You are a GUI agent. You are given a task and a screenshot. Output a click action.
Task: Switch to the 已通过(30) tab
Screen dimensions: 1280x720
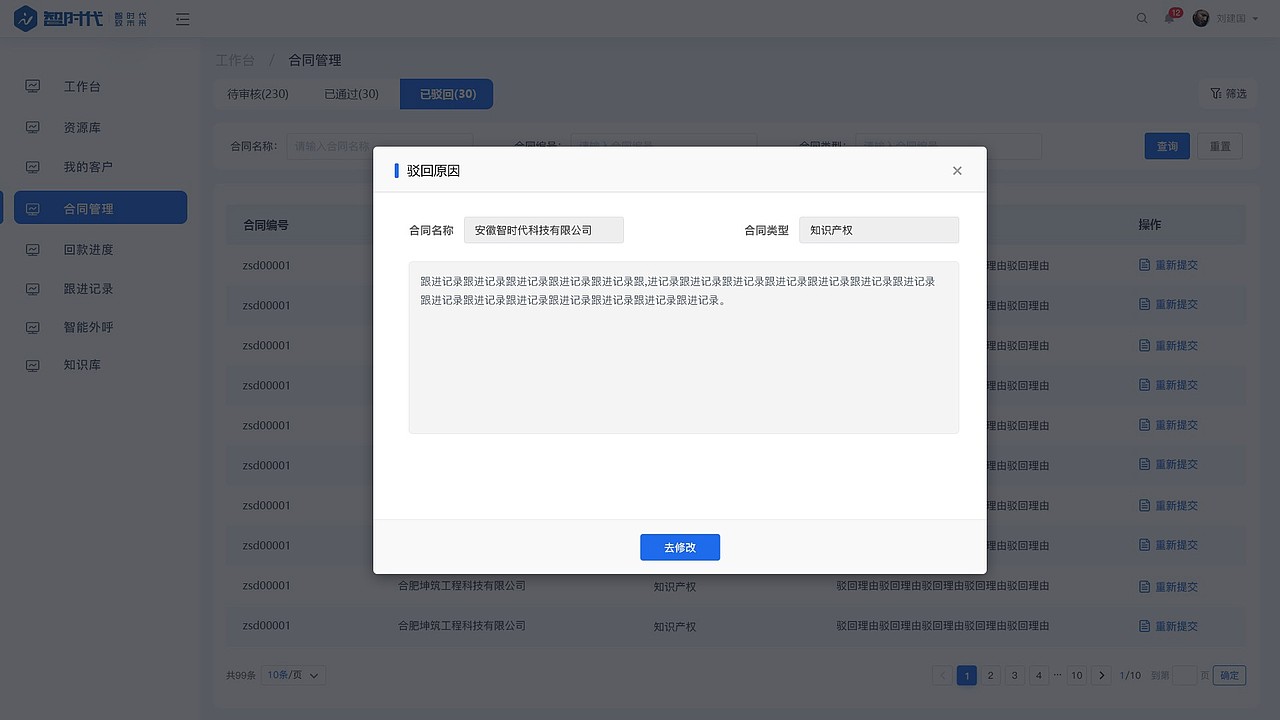350,93
